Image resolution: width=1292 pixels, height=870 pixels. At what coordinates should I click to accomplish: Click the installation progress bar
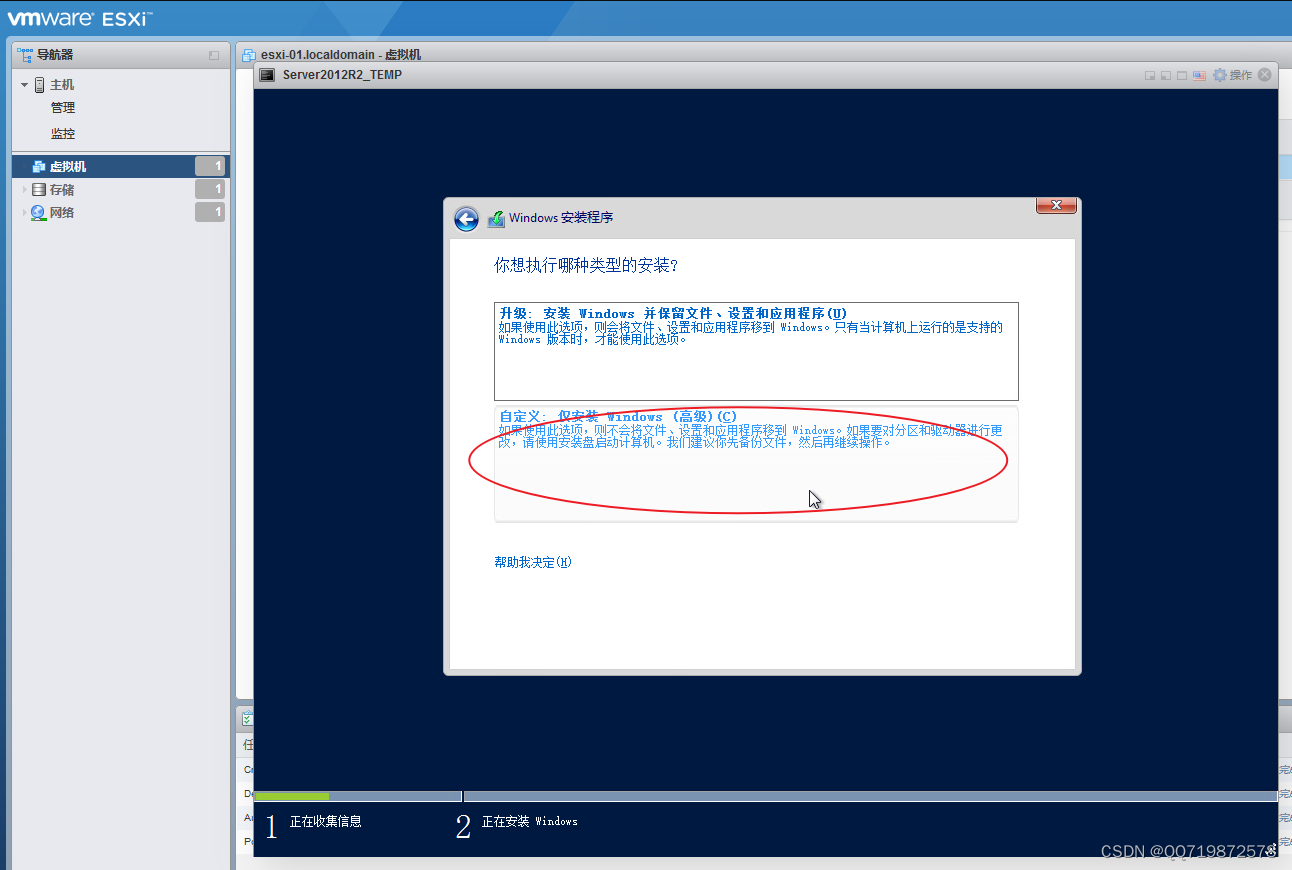(766, 796)
